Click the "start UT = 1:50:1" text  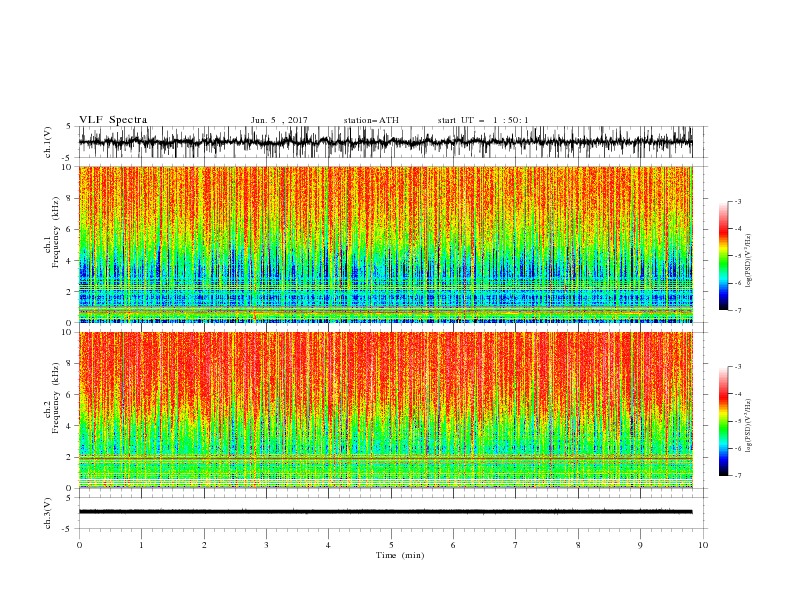pyautogui.click(x=483, y=120)
